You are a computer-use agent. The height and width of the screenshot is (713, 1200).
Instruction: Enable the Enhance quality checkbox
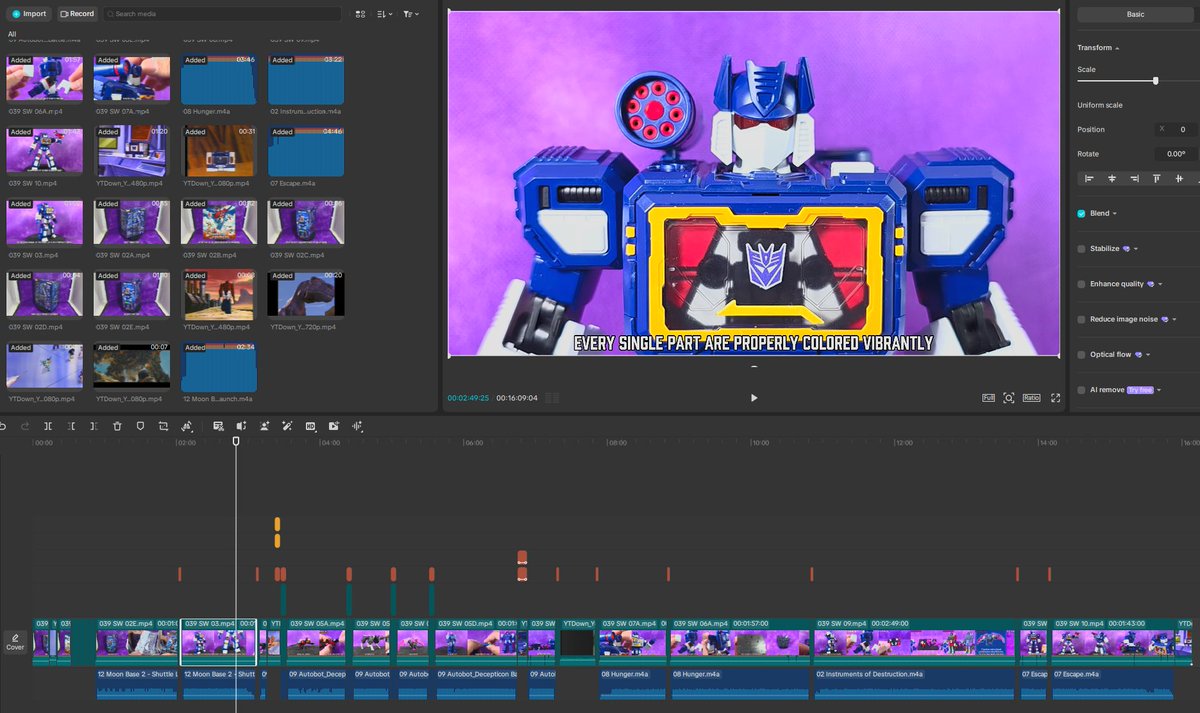point(1081,284)
